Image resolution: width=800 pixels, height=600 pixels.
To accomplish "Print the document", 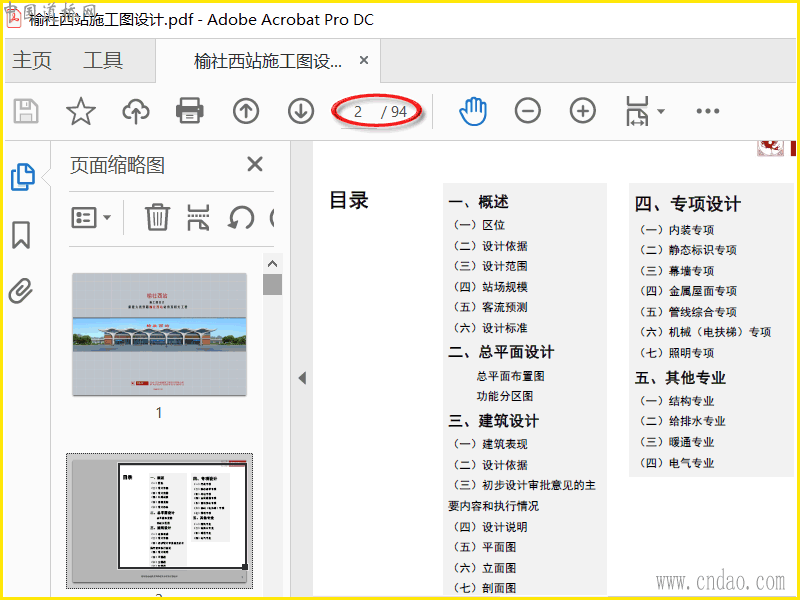I will pyautogui.click(x=190, y=111).
